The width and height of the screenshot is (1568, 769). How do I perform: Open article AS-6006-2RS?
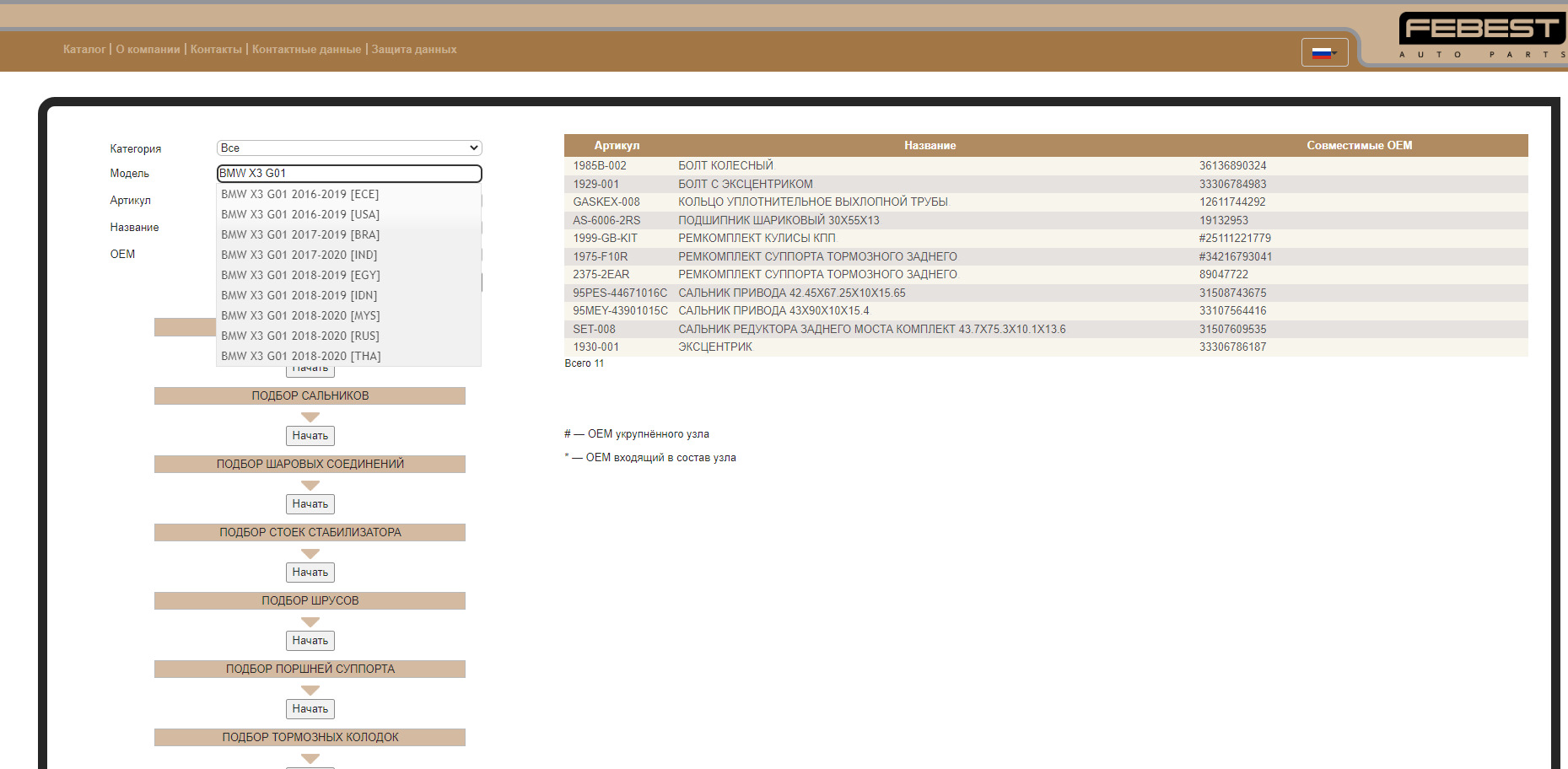tap(606, 221)
